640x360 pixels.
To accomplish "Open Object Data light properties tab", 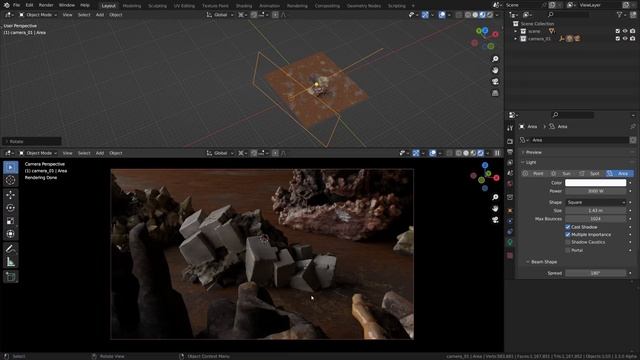I will [x=510, y=242].
